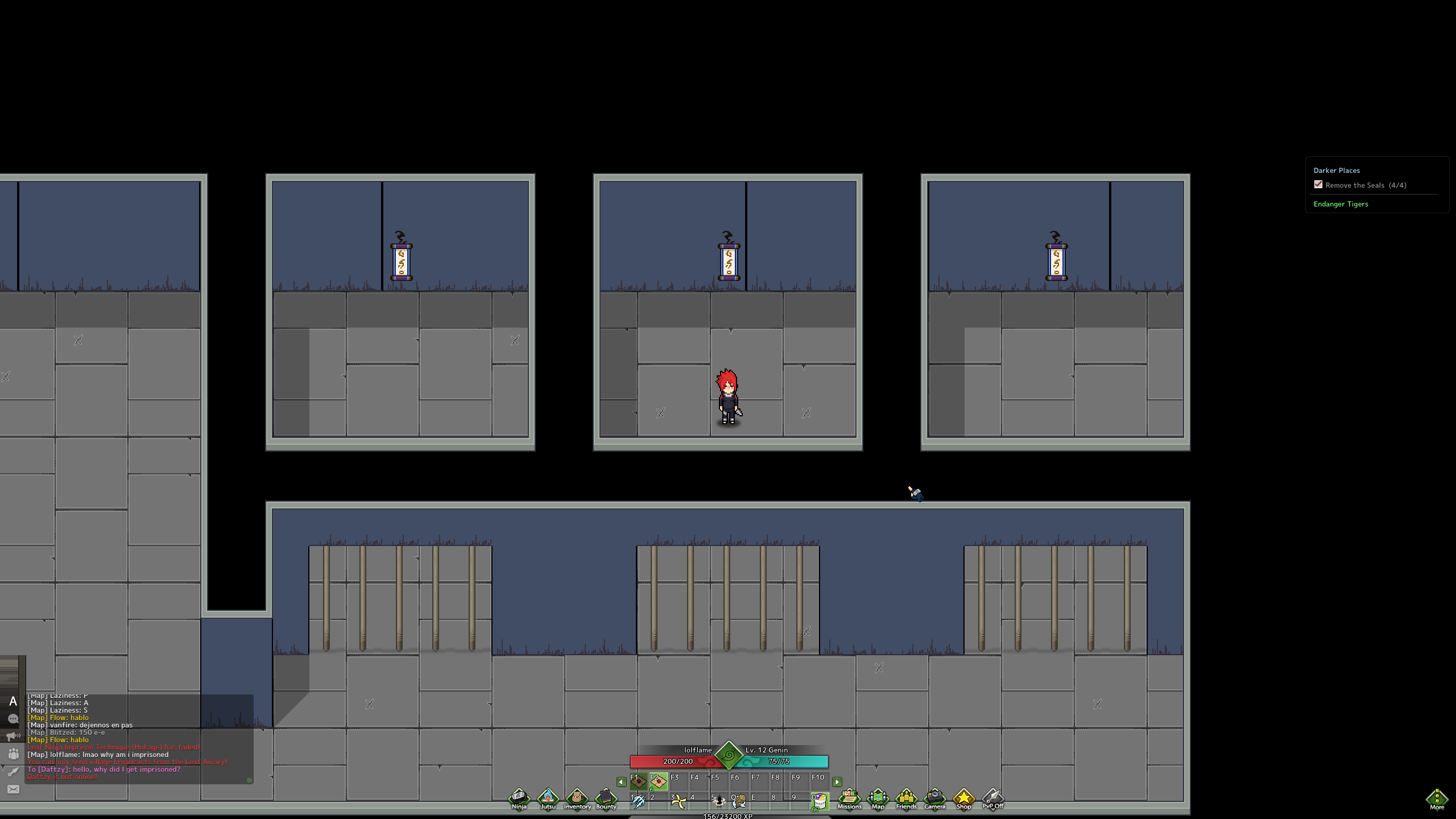Open the Inventory bag
This screenshot has height=819, width=1456.
click(x=577, y=798)
